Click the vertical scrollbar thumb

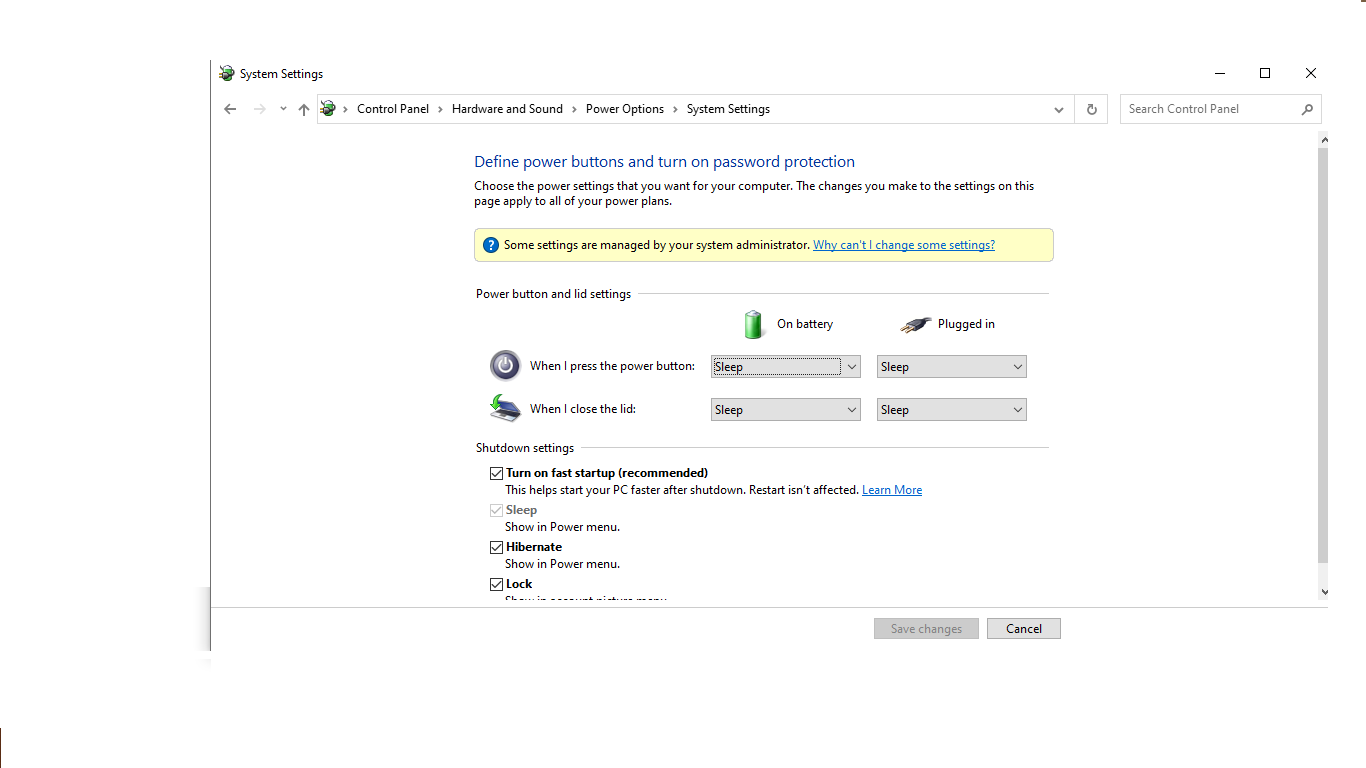[1324, 355]
